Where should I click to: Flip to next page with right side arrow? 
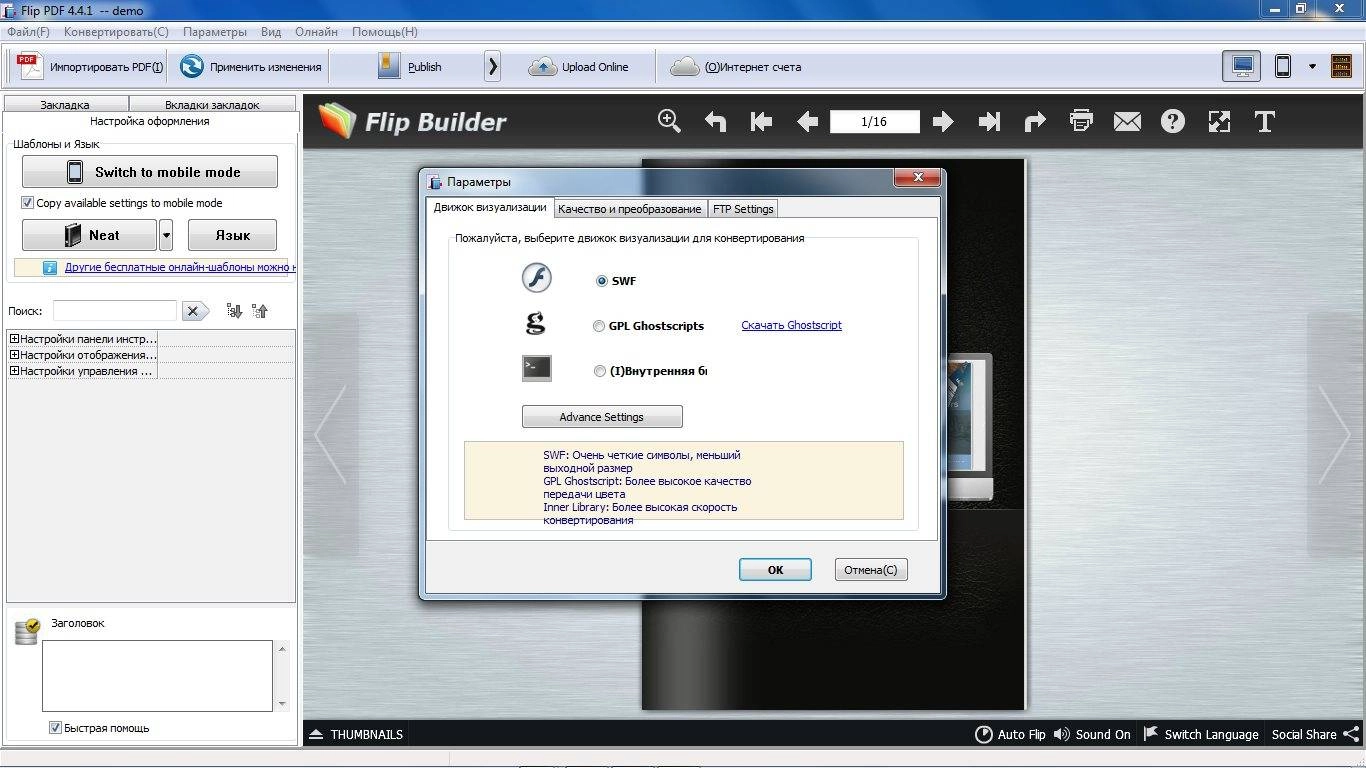tap(1335, 435)
